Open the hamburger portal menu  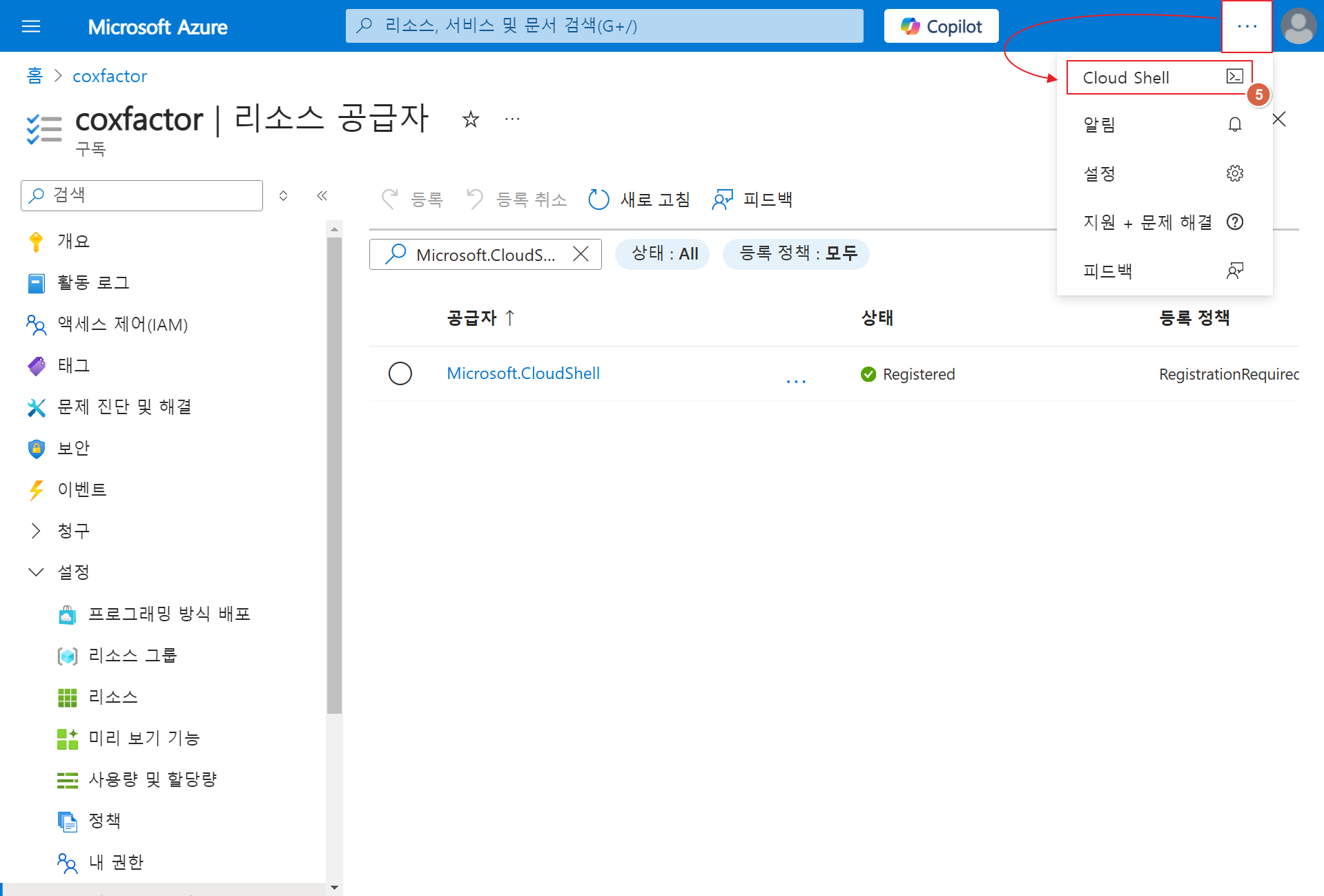point(31,26)
